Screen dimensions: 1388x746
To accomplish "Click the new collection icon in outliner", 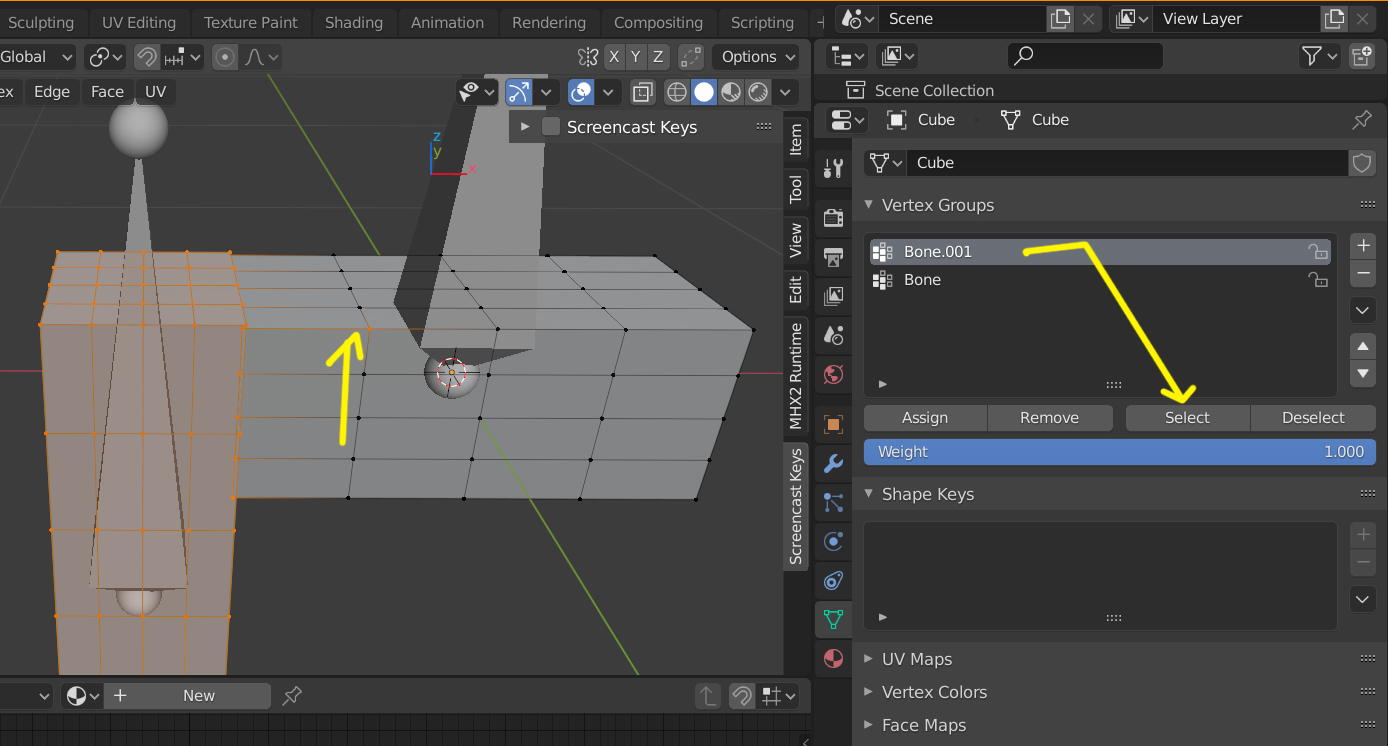I will point(1362,56).
